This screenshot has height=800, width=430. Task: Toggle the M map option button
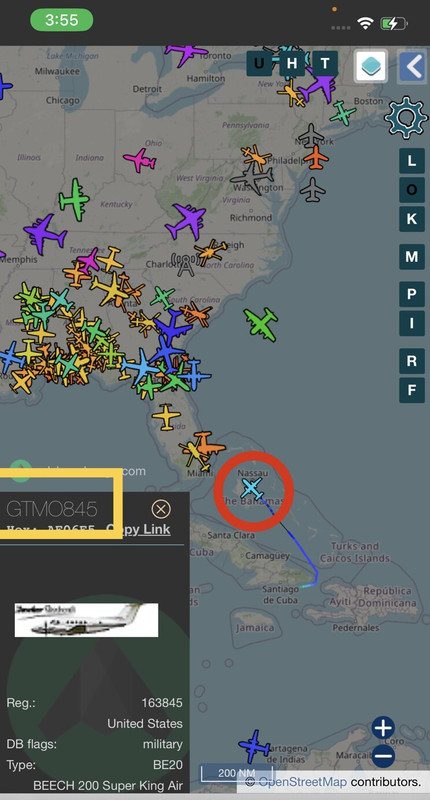click(412, 257)
